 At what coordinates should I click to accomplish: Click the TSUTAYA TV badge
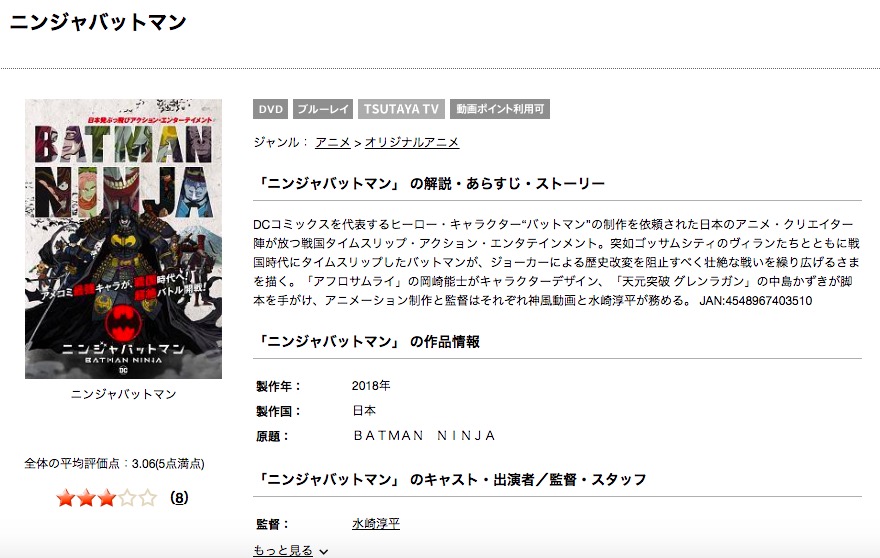point(401,109)
